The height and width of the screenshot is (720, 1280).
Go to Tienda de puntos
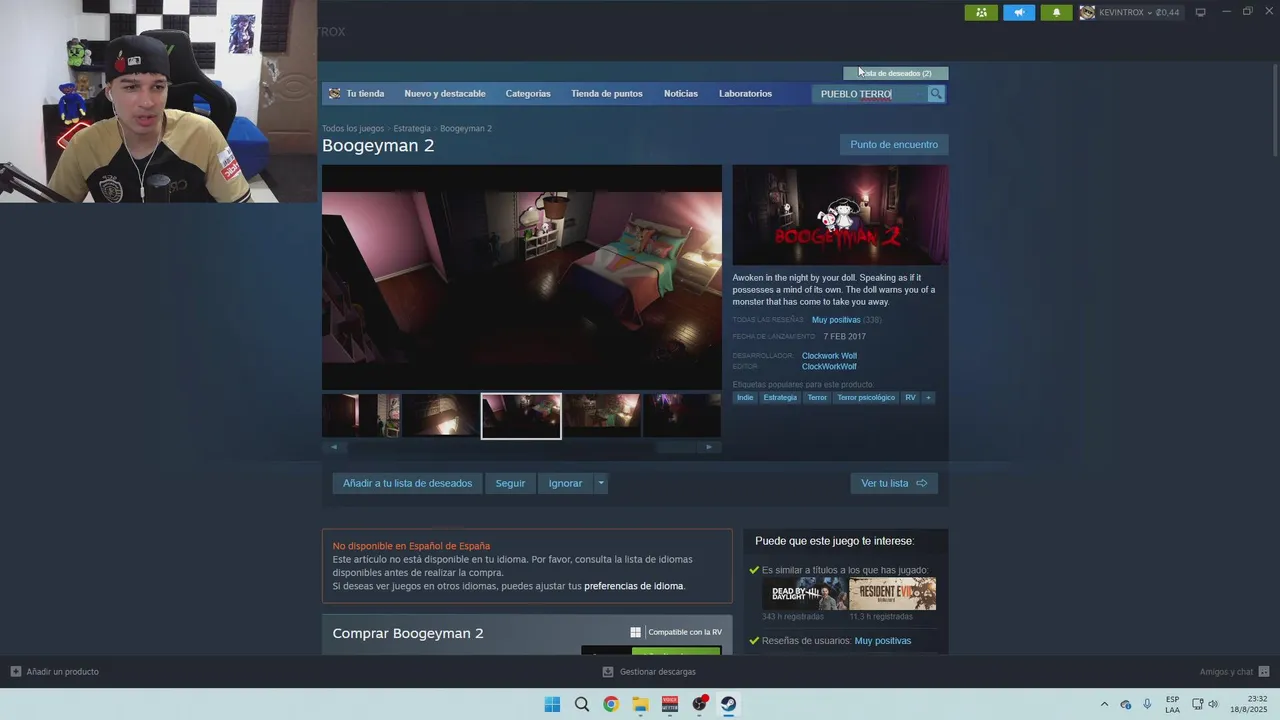click(x=607, y=93)
